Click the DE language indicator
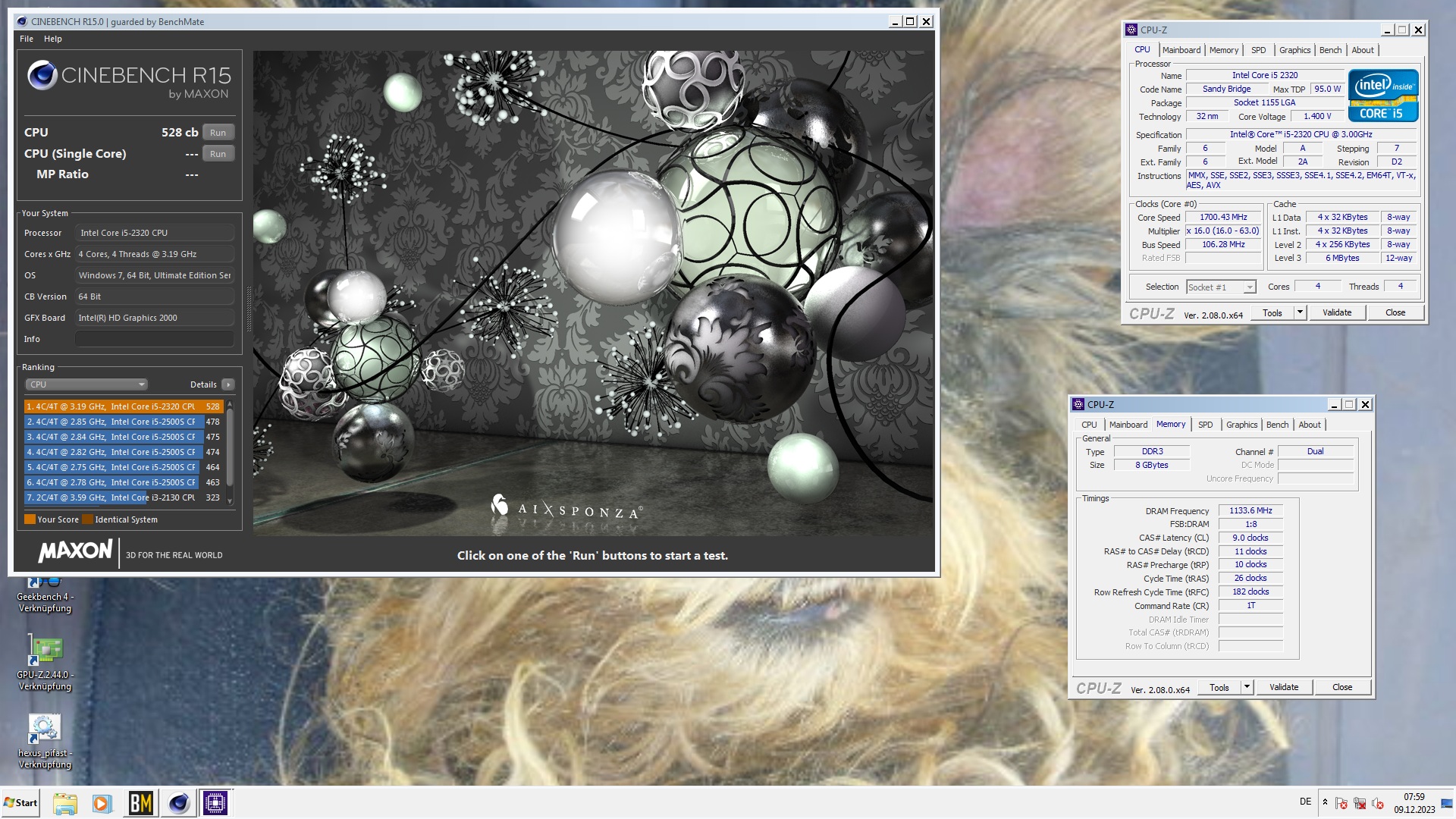 tap(1305, 802)
